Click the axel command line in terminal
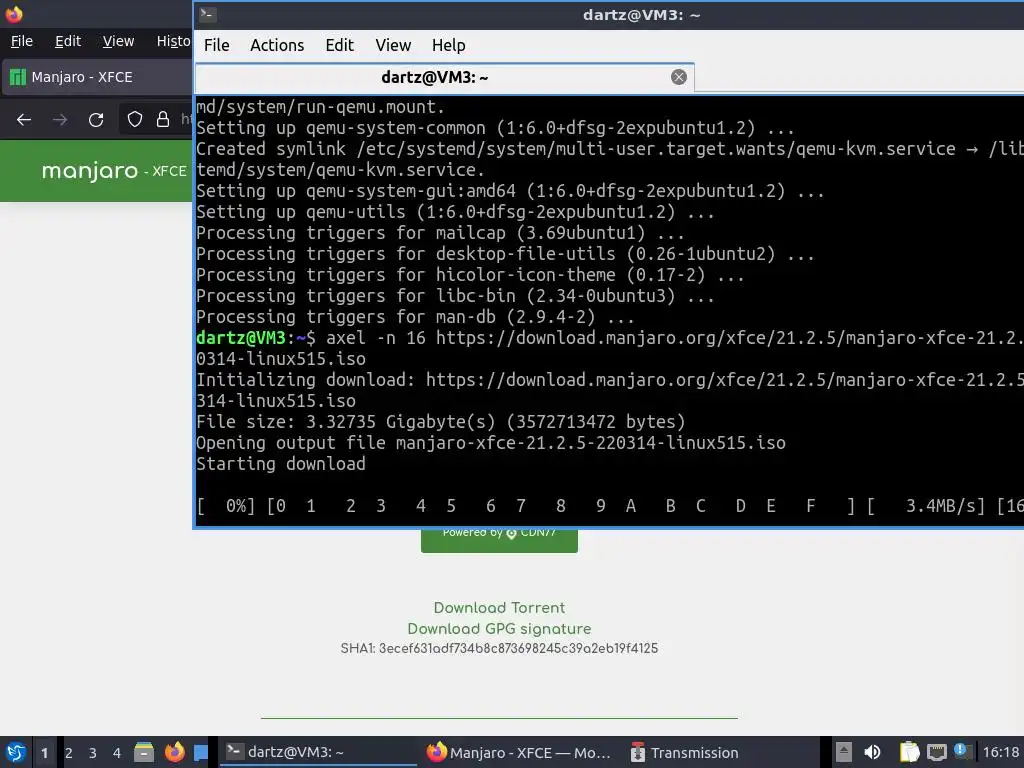 609,348
